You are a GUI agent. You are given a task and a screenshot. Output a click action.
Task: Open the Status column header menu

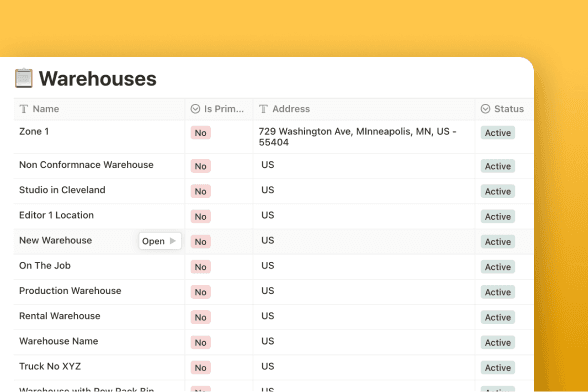tap(504, 109)
